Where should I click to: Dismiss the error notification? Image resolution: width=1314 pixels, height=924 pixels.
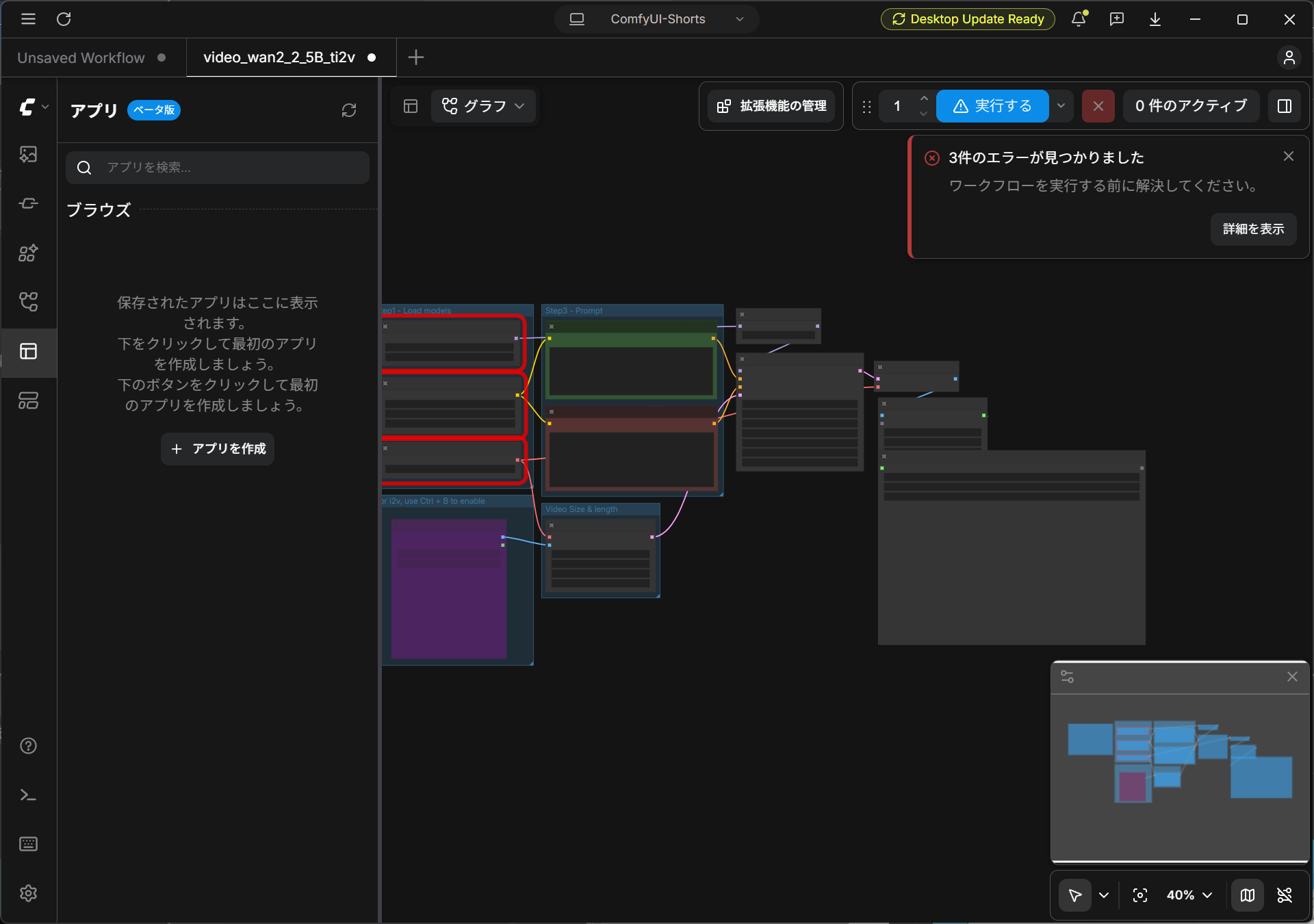pos(1289,157)
